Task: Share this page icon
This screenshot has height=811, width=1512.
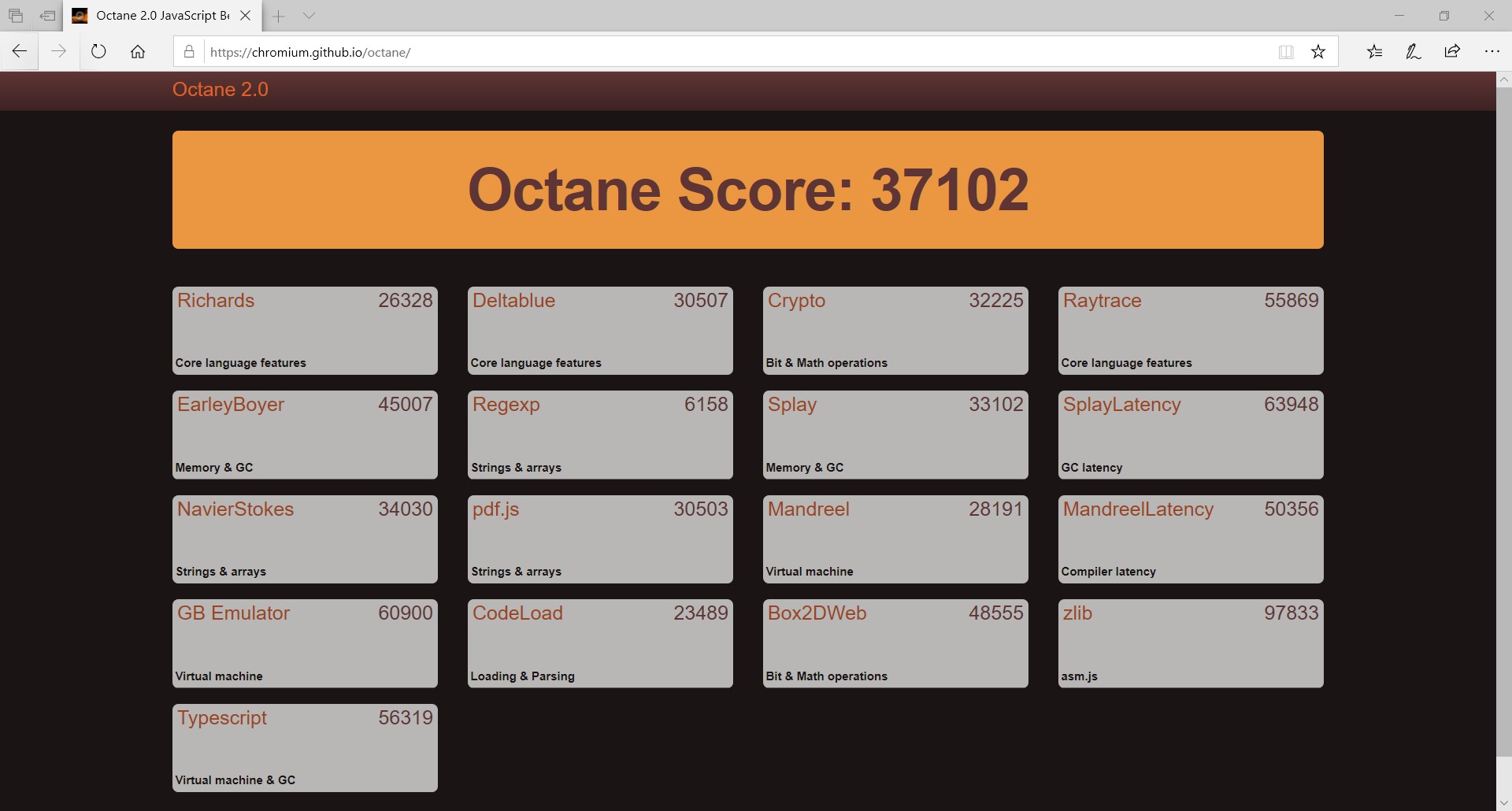Action: point(1453,52)
